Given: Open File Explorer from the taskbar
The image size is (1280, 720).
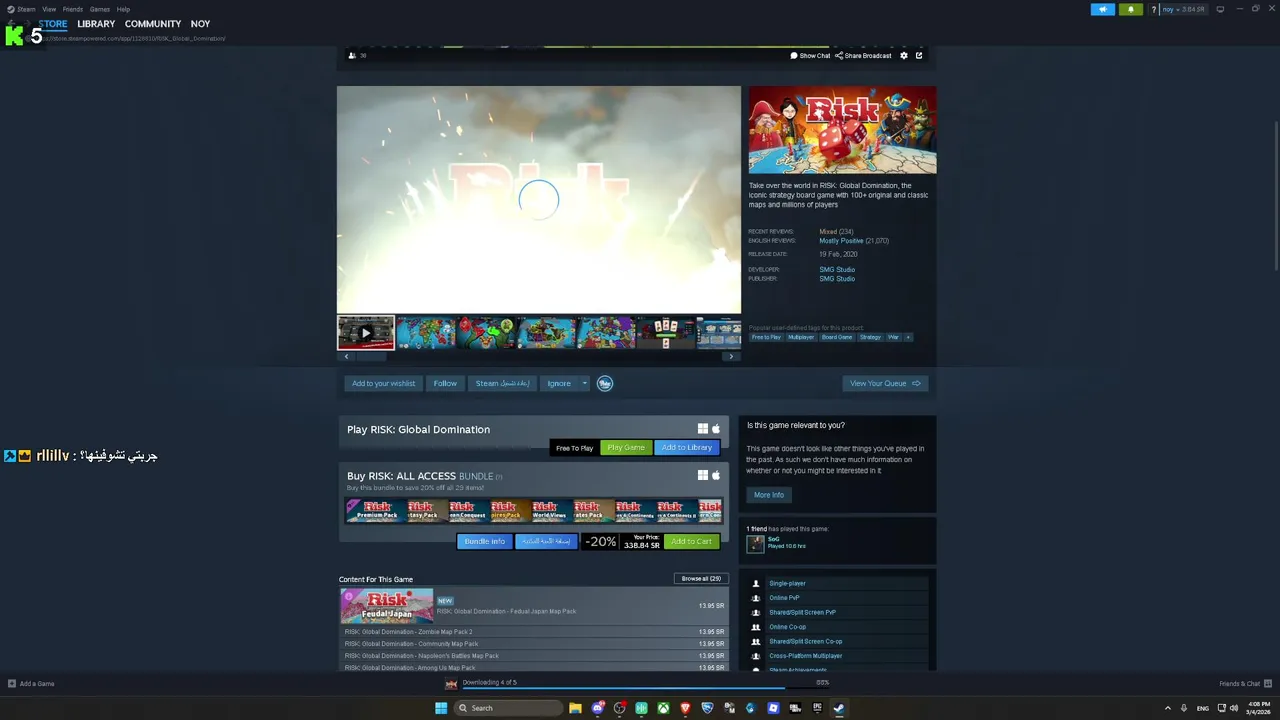Looking at the screenshot, I should (575, 708).
